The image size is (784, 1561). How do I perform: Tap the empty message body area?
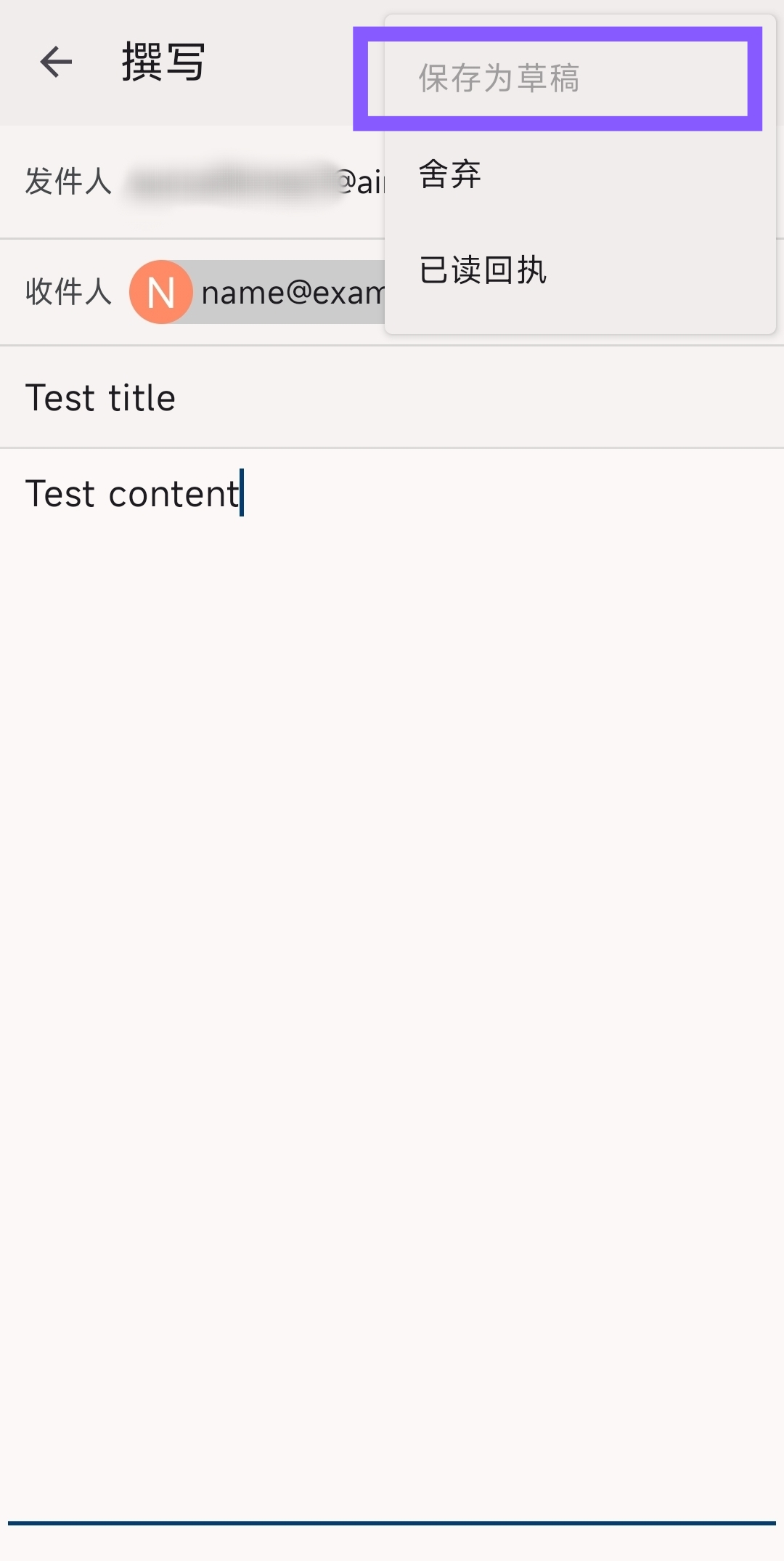tap(392, 944)
